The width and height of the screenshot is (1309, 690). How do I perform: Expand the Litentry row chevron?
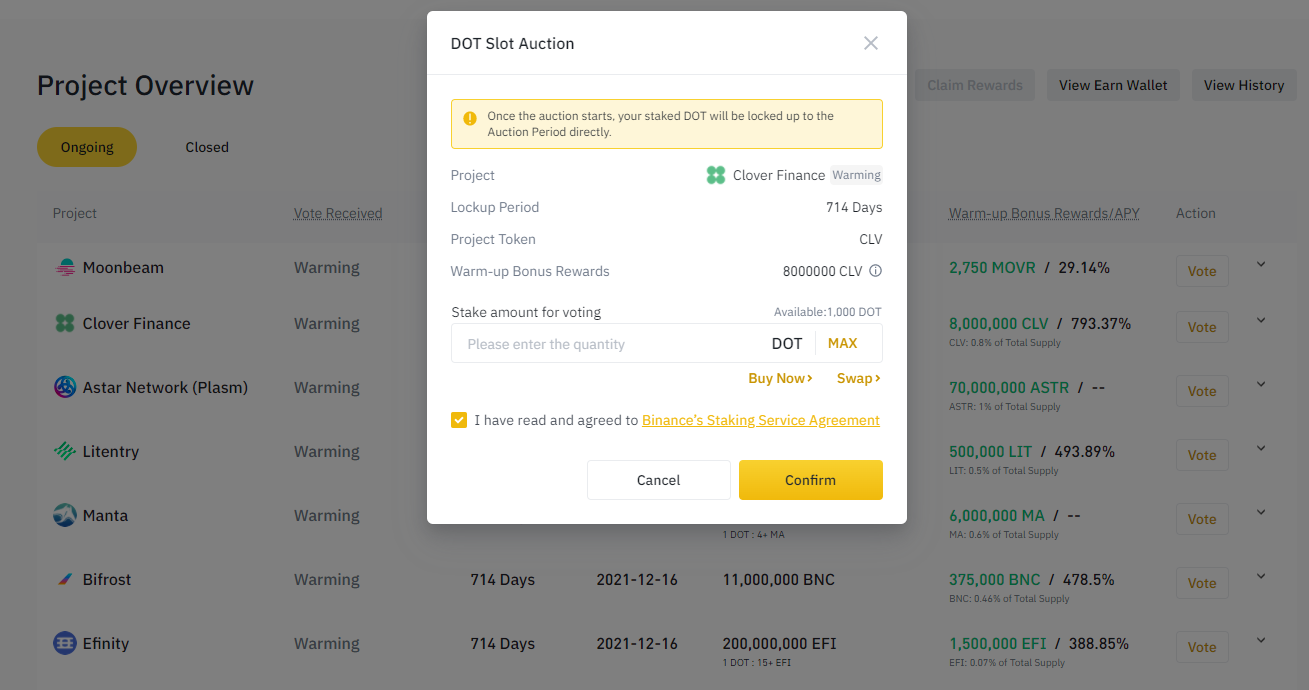[x=1261, y=448]
